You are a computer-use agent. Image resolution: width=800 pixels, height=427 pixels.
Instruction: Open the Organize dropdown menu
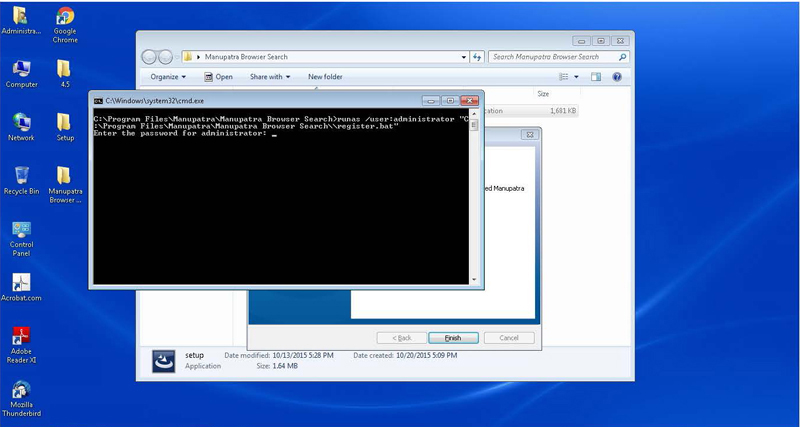pos(168,77)
